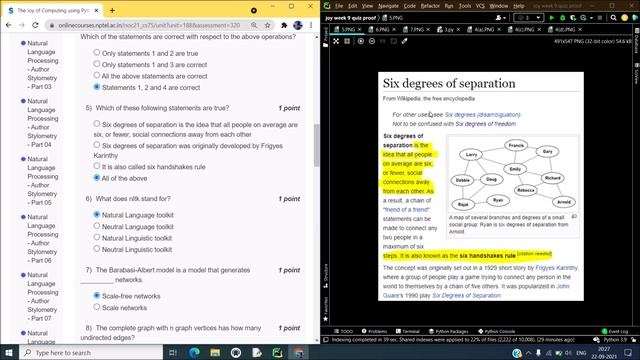Select 'All of the above' option
Viewport: 640px width, 360px height.
coord(97,178)
